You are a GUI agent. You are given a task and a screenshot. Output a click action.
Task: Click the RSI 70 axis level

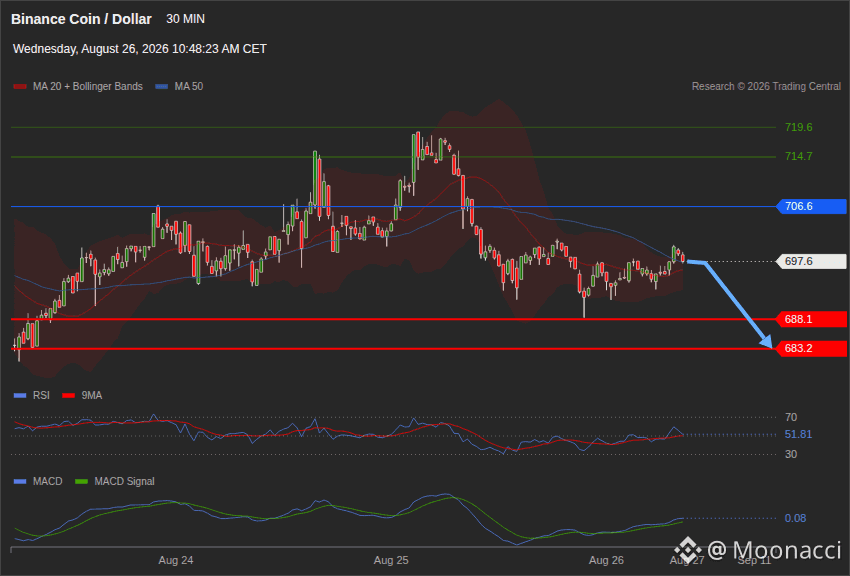(x=791, y=417)
